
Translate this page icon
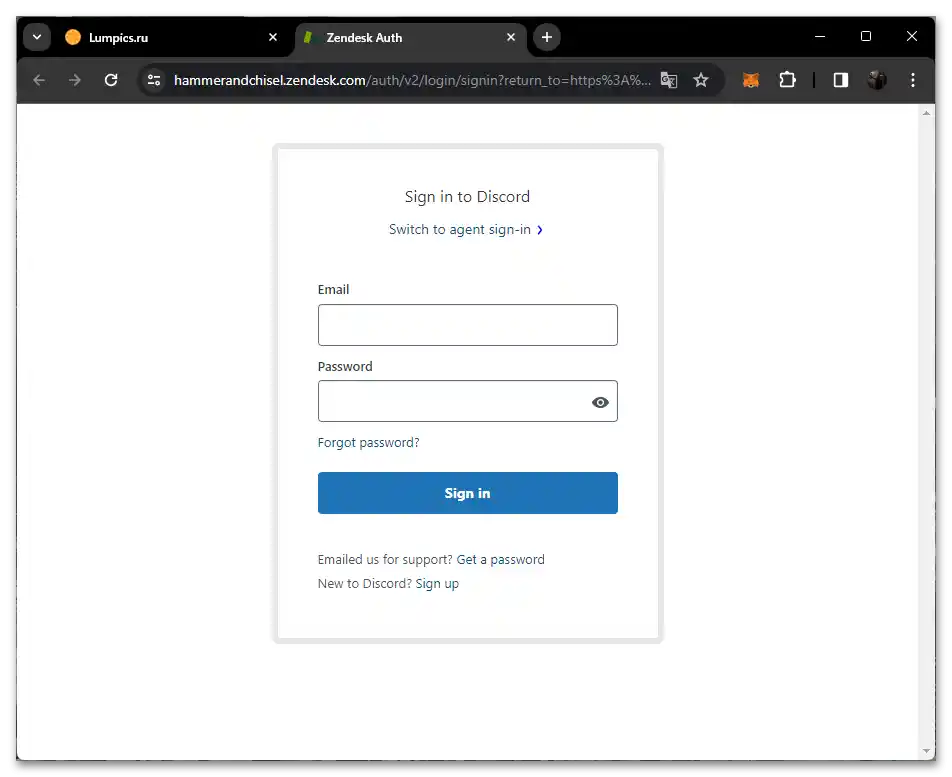click(668, 80)
